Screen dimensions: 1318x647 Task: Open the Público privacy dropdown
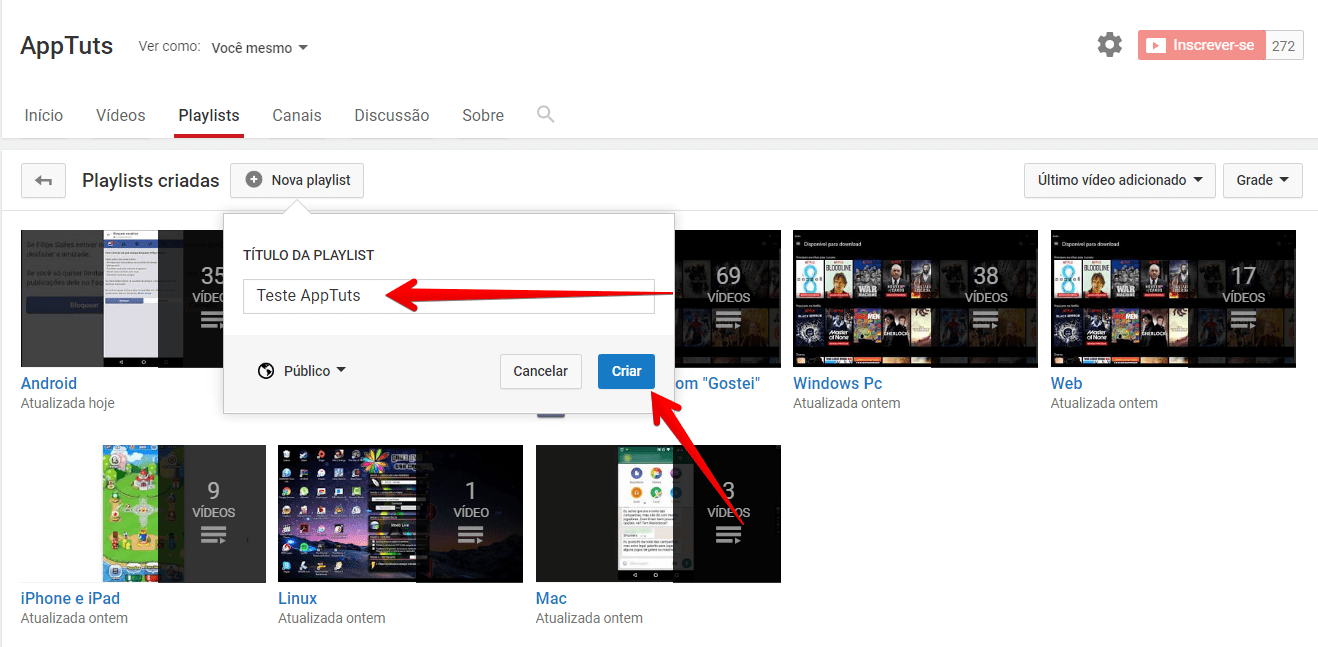coord(301,371)
